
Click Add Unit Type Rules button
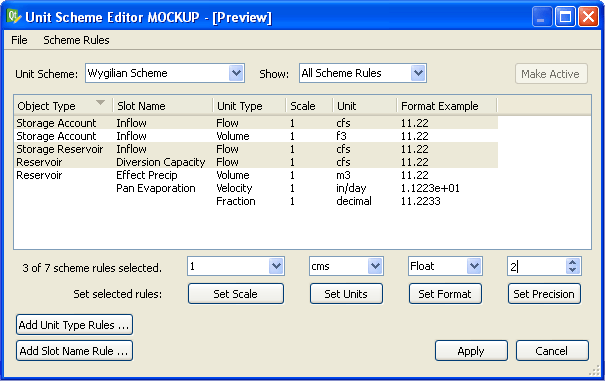74,325
